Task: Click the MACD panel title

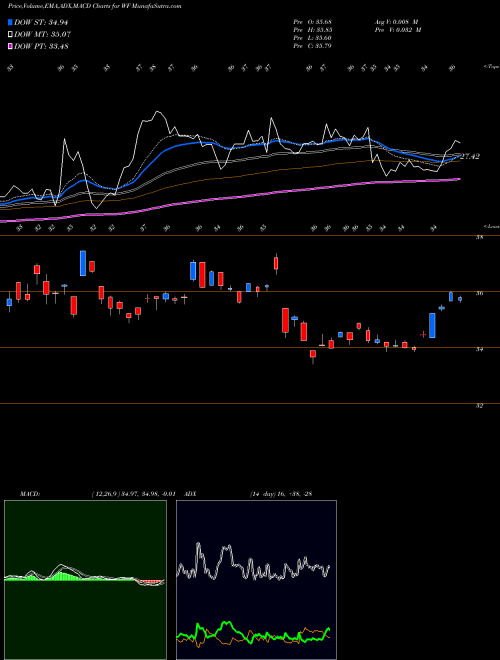Action: click(30, 494)
